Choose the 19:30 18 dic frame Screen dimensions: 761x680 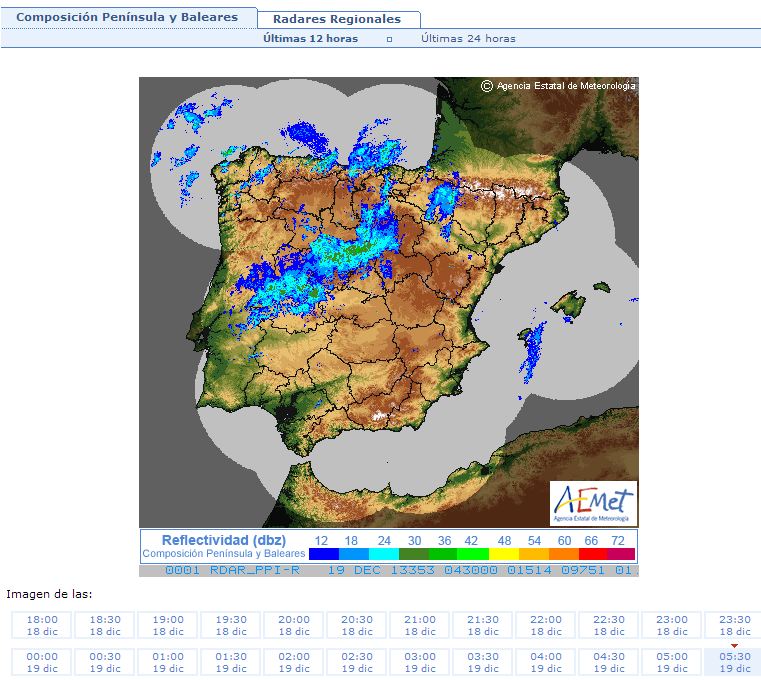tap(231, 625)
